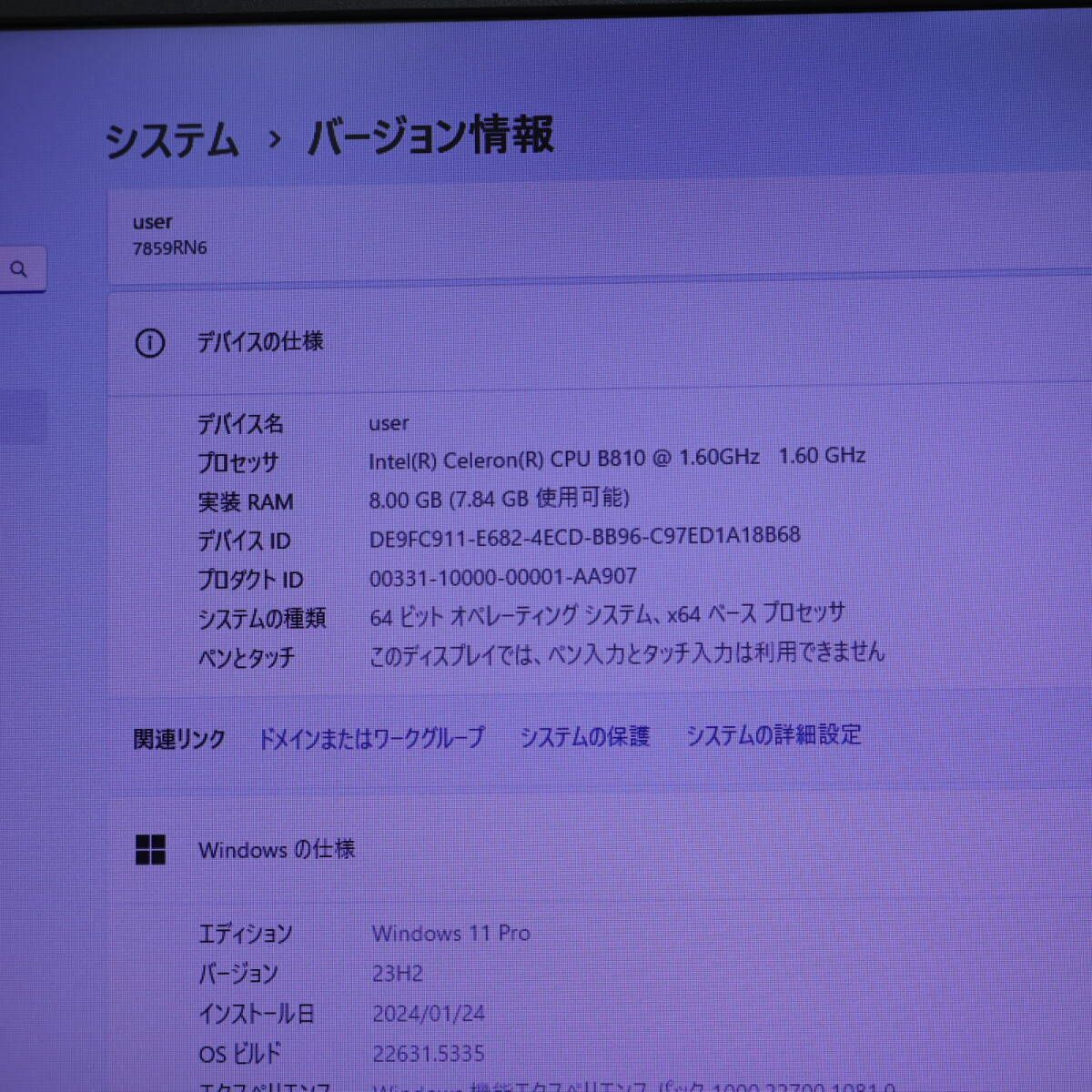This screenshot has width=1092, height=1092.
Task: Select the pen and touch unavailable message
Action: pos(627,652)
